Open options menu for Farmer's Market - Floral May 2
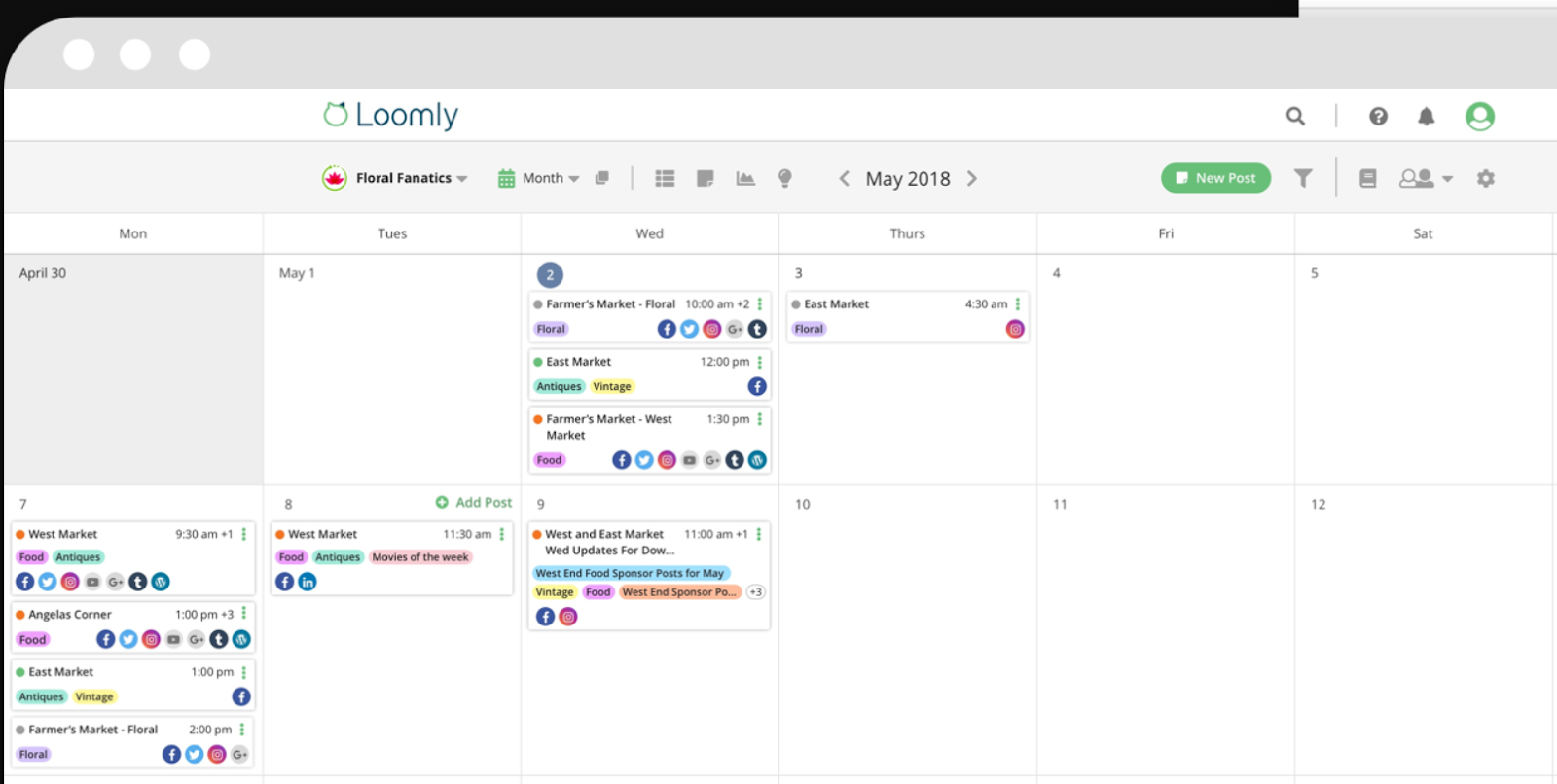 coord(760,304)
